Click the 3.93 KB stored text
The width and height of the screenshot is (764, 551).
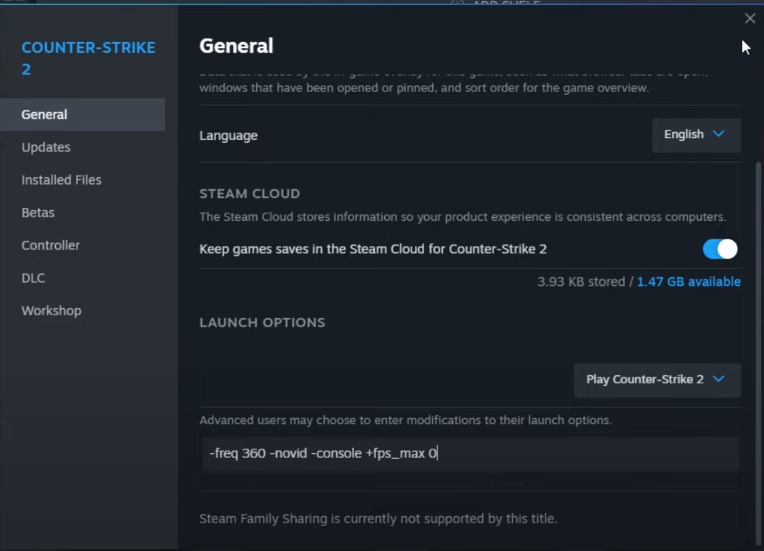[x=581, y=282]
